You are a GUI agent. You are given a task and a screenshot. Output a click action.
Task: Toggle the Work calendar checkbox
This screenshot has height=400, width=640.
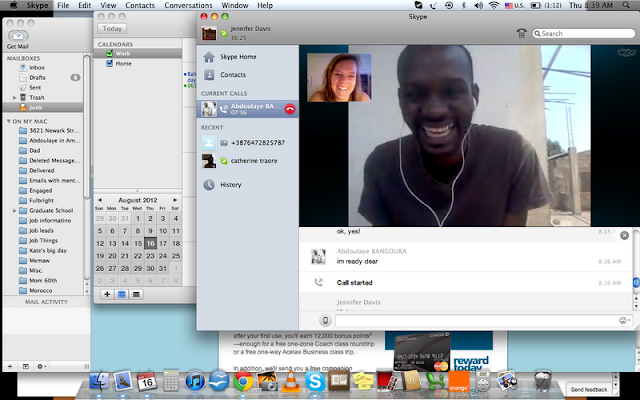pyautogui.click(x=109, y=53)
